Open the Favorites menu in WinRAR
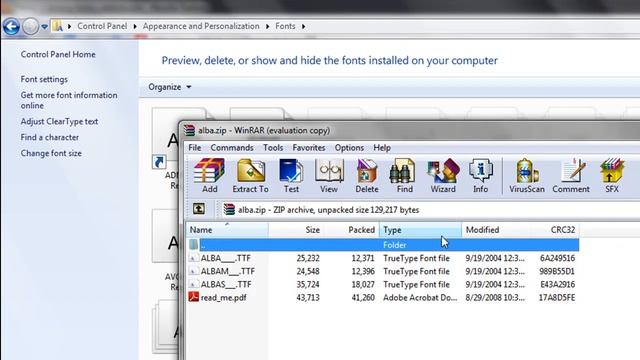 [309, 148]
